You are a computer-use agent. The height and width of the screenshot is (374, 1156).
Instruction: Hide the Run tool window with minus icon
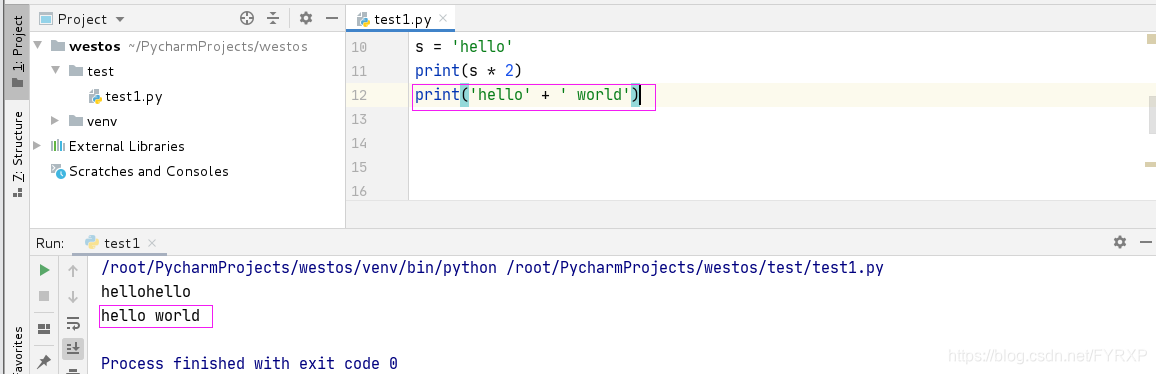[1145, 242]
